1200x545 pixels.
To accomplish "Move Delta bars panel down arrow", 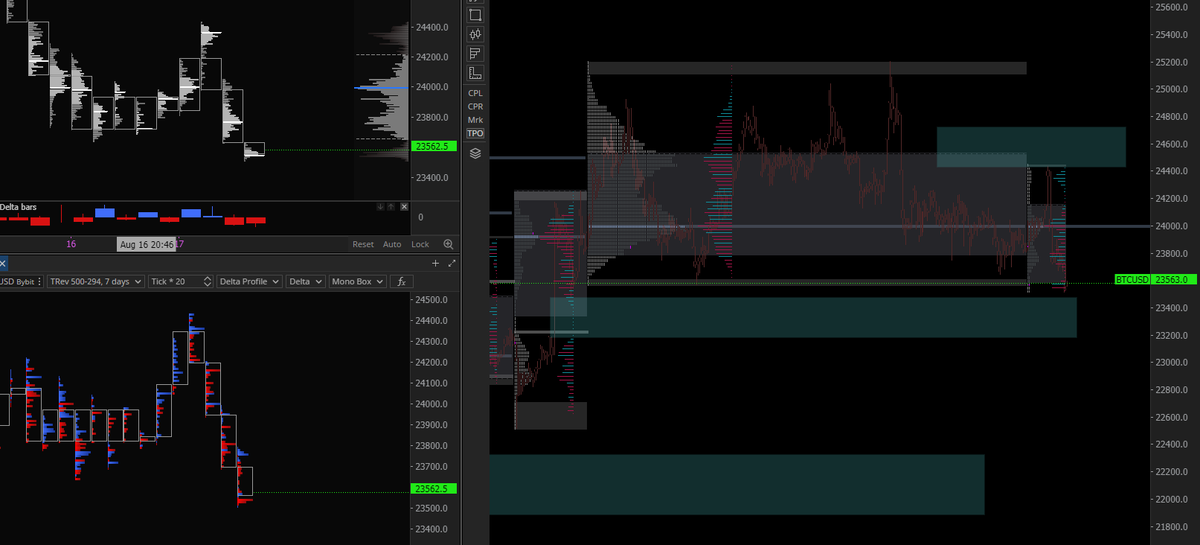I will 380,206.
